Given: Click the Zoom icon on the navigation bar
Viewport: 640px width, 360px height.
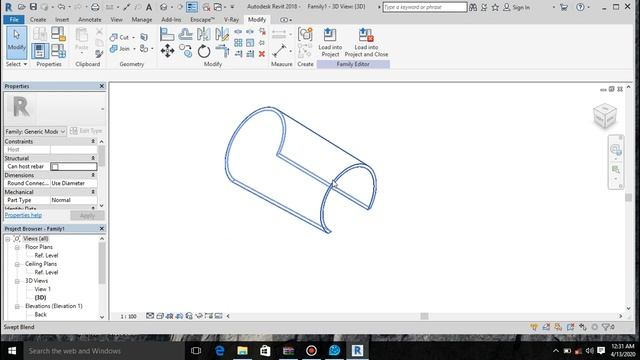Looking at the screenshot, I should (x=616, y=169).
